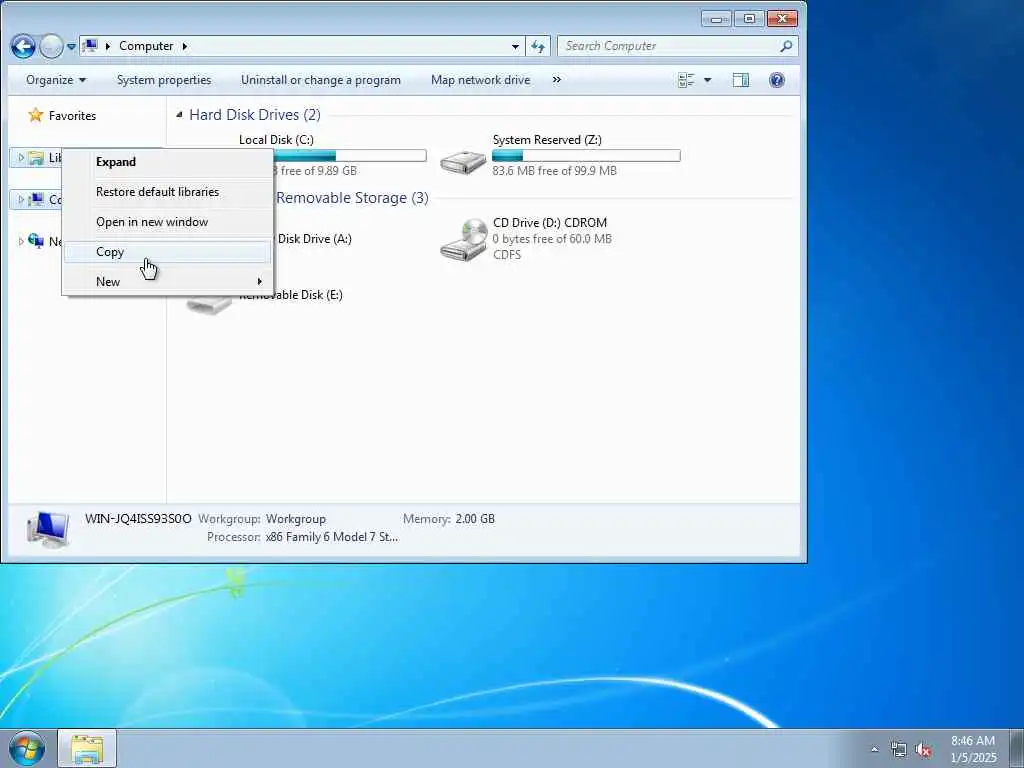Click the Network icon in navigation pane

pos(36,241)
